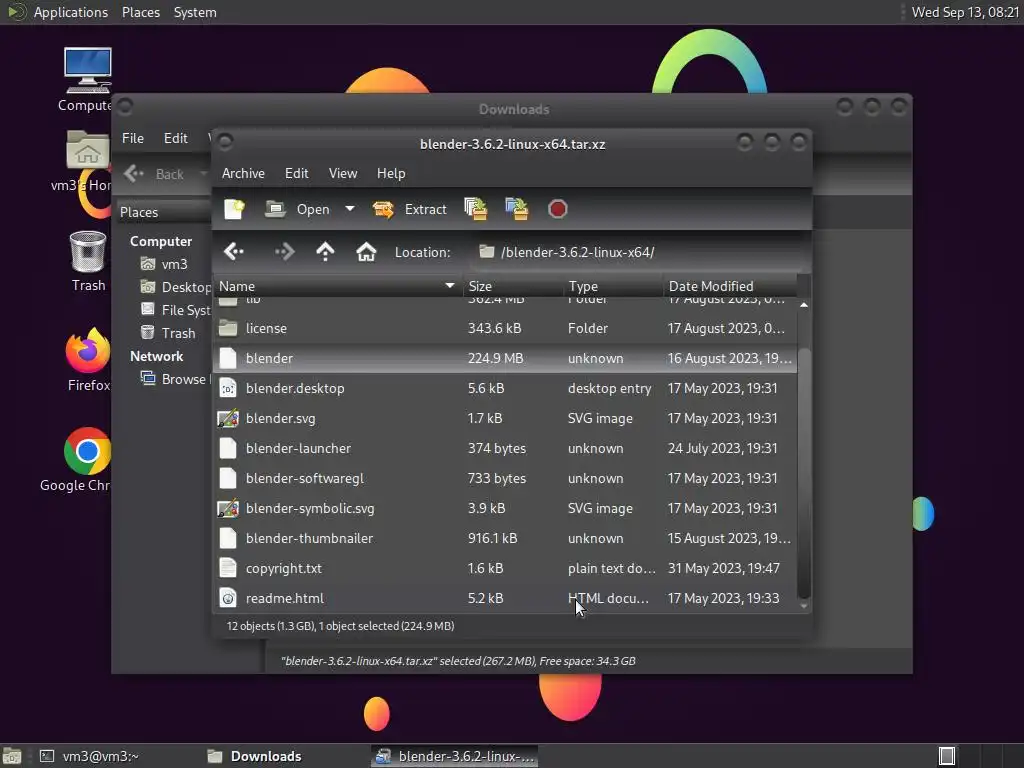Click the Location path field
The height and width of the screenshot is (768, 1024).
click(637, 252)
